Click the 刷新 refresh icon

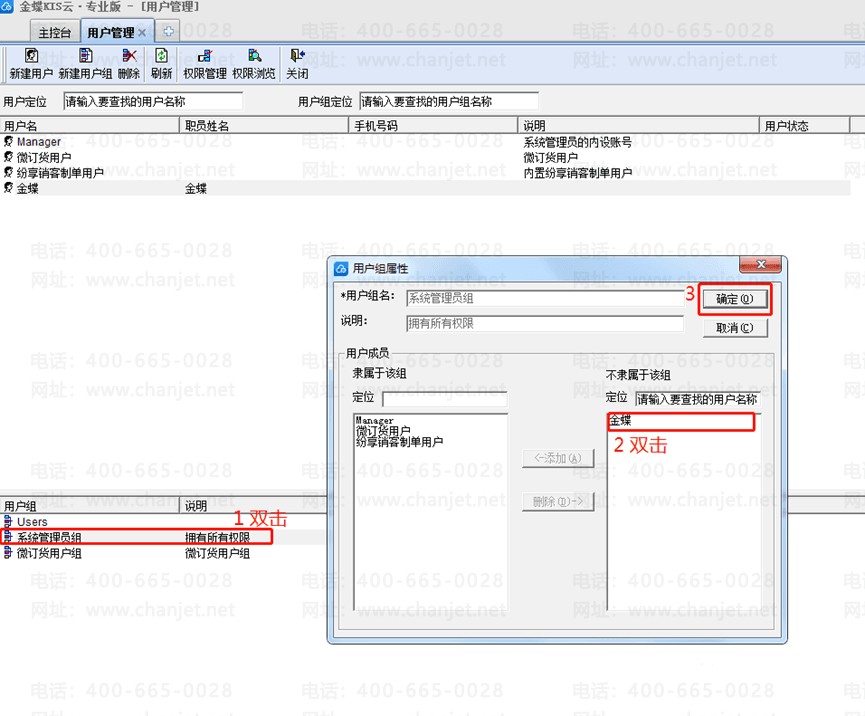(161, 57)
